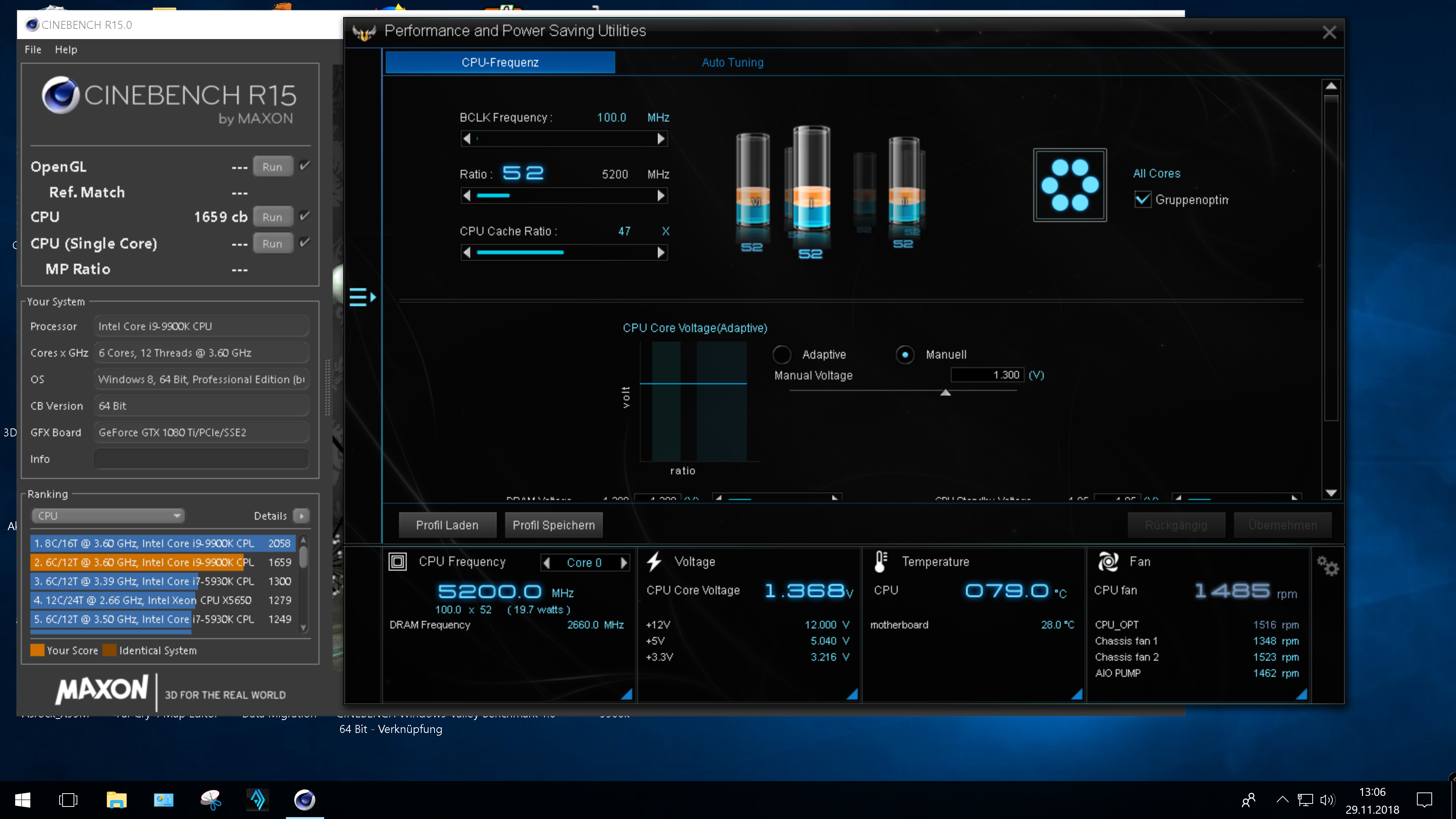Show hidden system tray icons

click(1282, 800)
